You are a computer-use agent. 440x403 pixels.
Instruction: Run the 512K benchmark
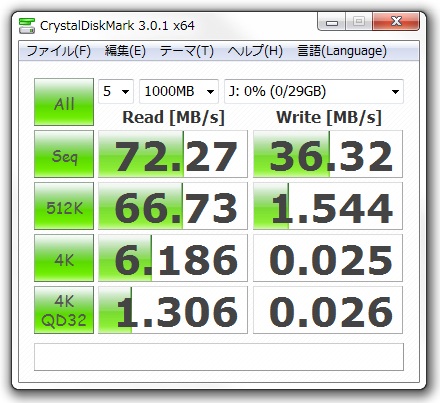click(x=64, y=206)
